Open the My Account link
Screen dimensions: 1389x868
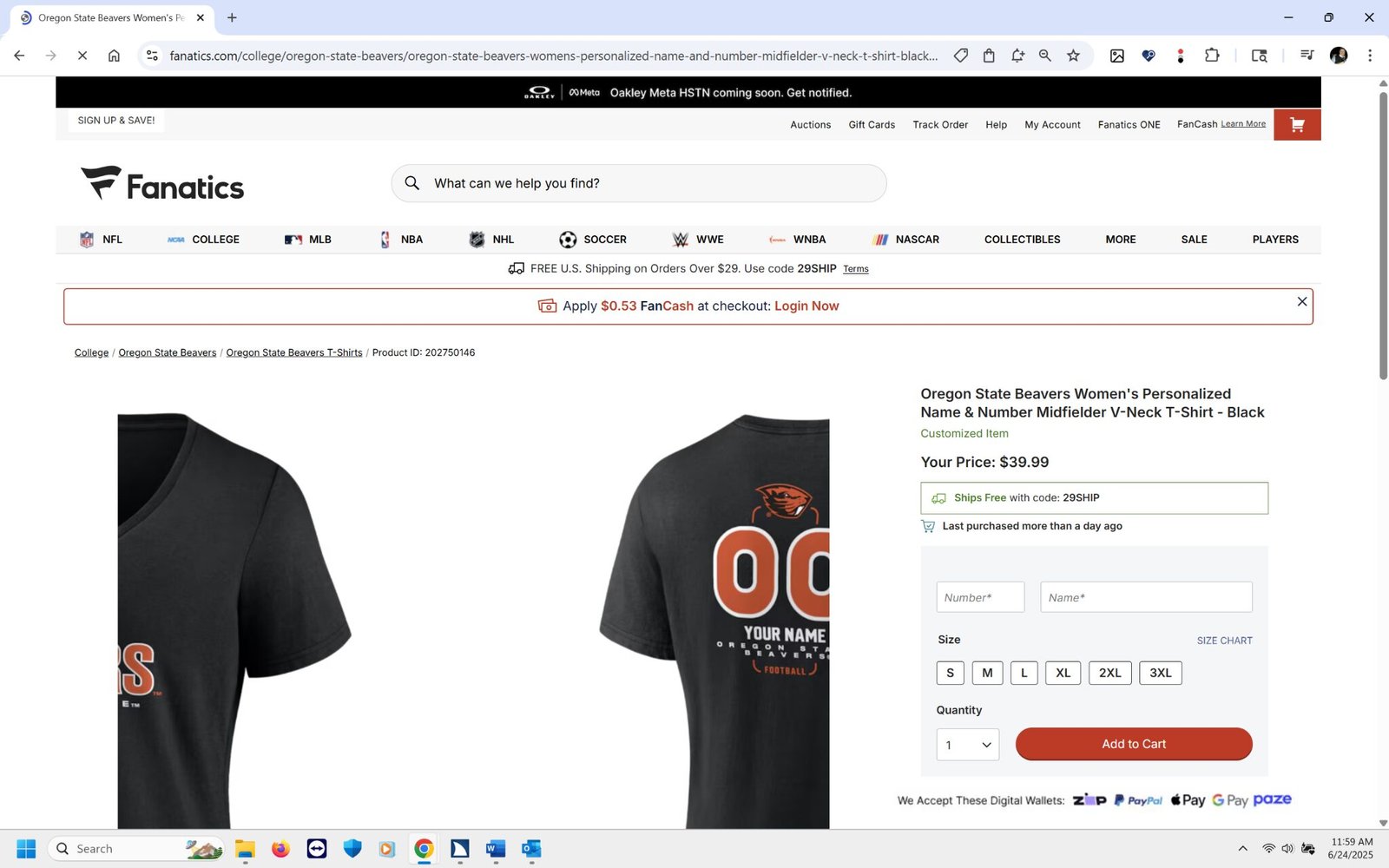tap(1052, 125)
